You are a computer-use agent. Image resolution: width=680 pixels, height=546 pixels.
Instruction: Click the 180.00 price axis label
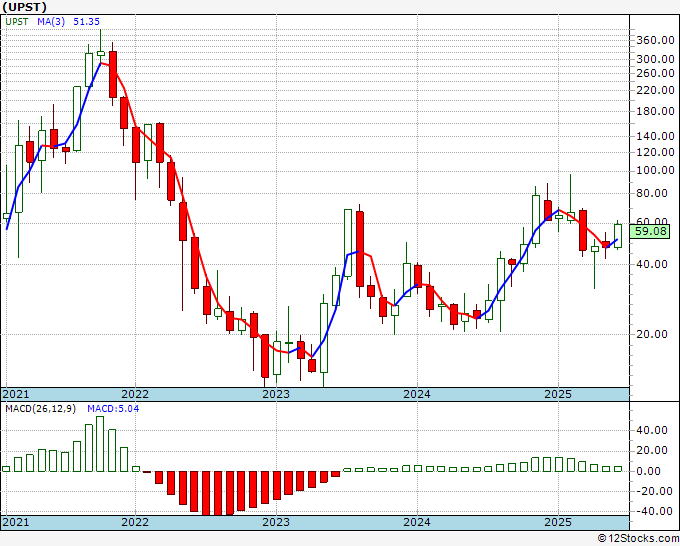(655, 111)
